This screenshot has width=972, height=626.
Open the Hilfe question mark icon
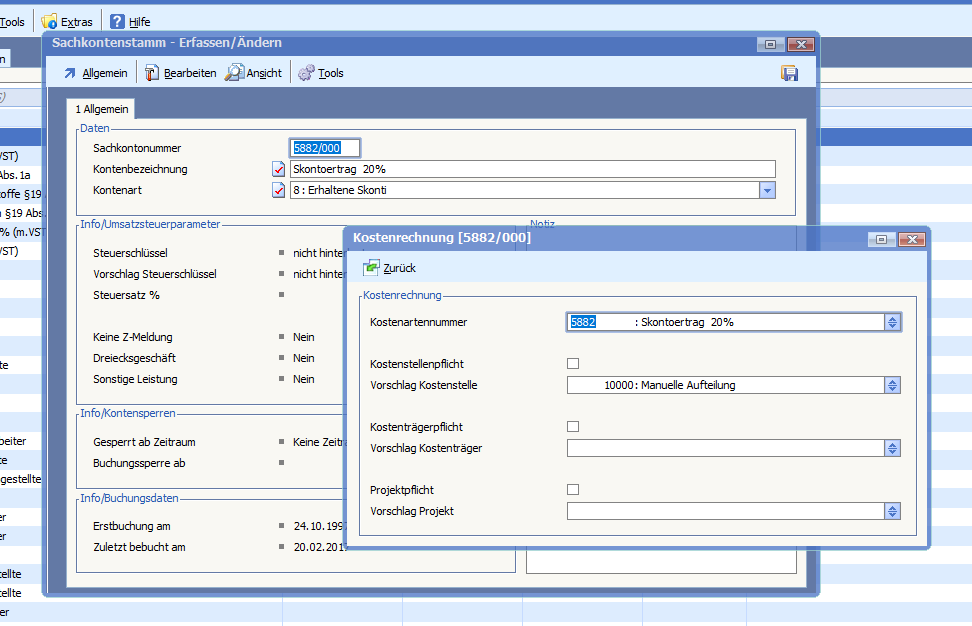118,21
